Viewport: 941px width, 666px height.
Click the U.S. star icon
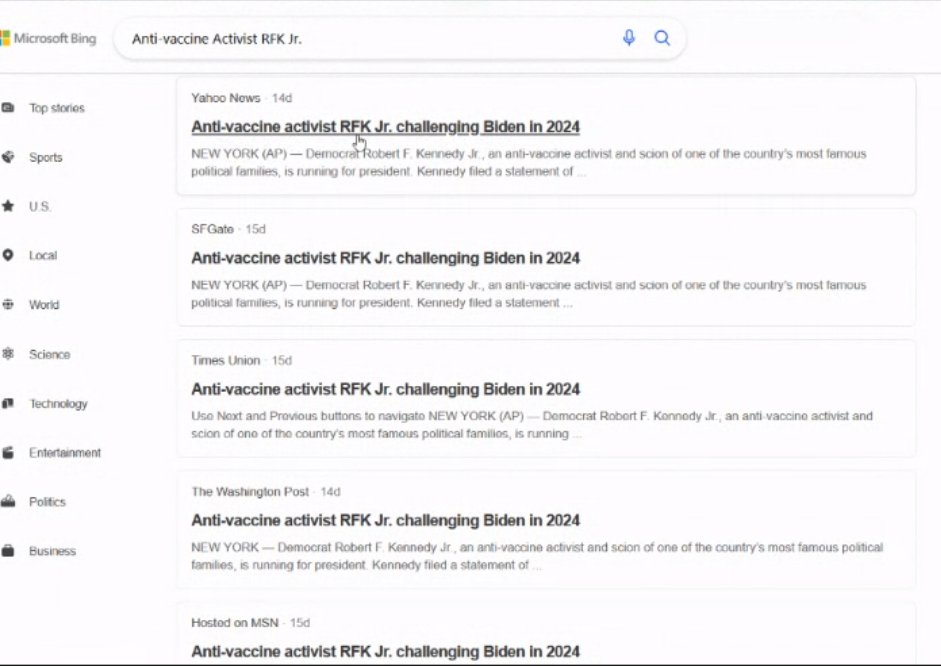click(8, 206)
